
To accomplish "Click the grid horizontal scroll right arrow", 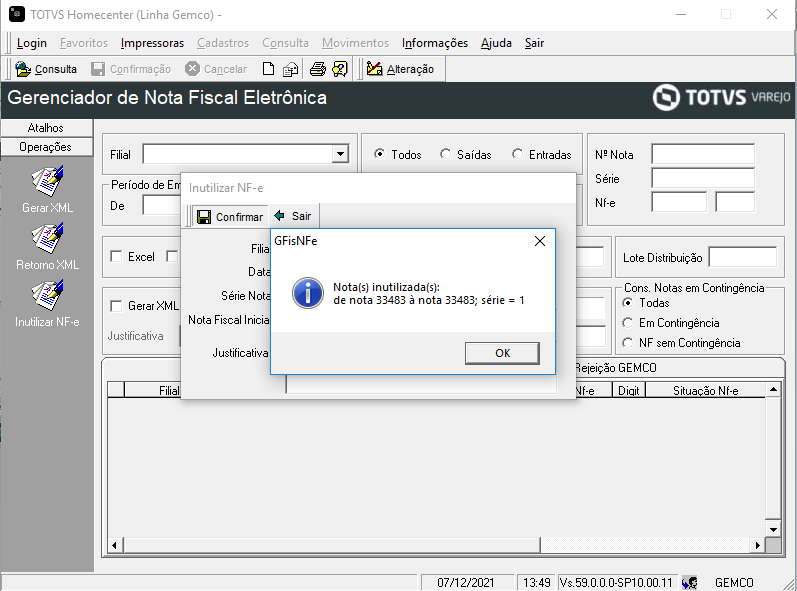I will [758, 545].
